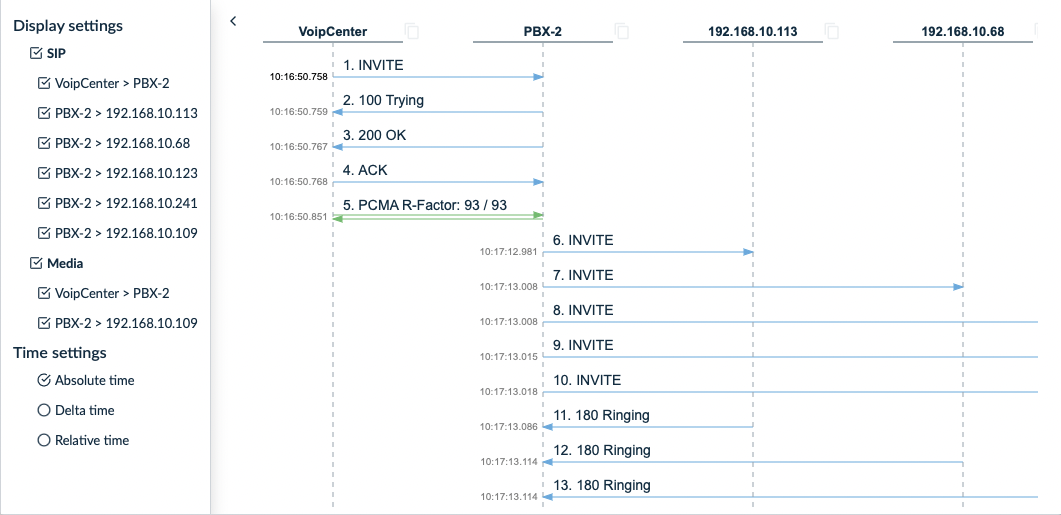The width and height of the screenshot is (1061, 515).
Task: Open message 6. INVITE
Action: click(x=583, y=240)
